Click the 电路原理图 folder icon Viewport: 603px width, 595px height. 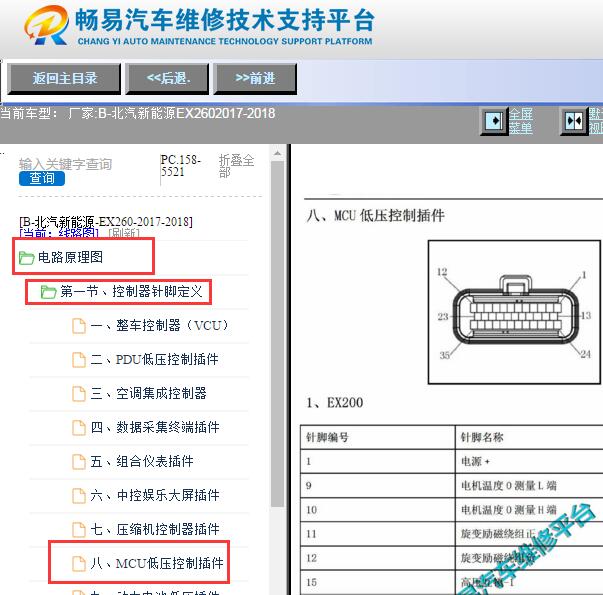tap(27, 258)
